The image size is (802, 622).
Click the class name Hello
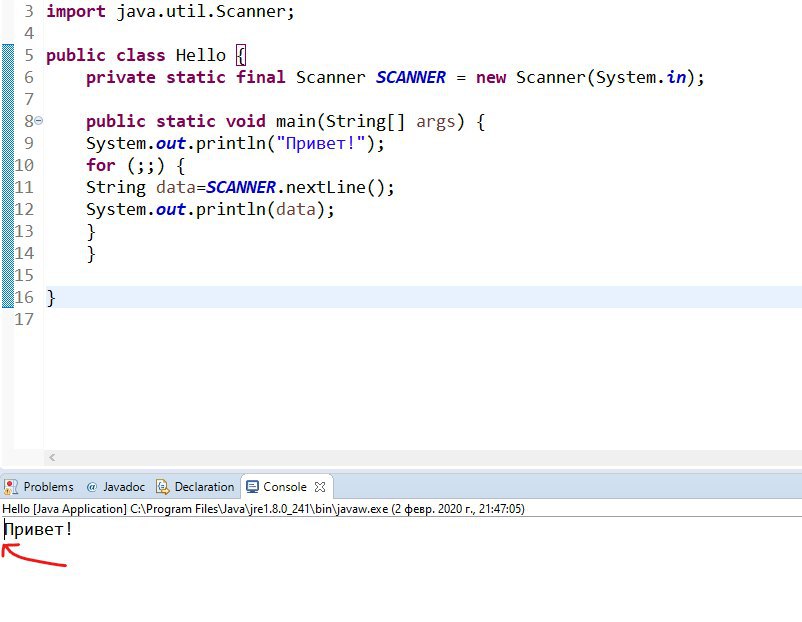click(200, 55)
